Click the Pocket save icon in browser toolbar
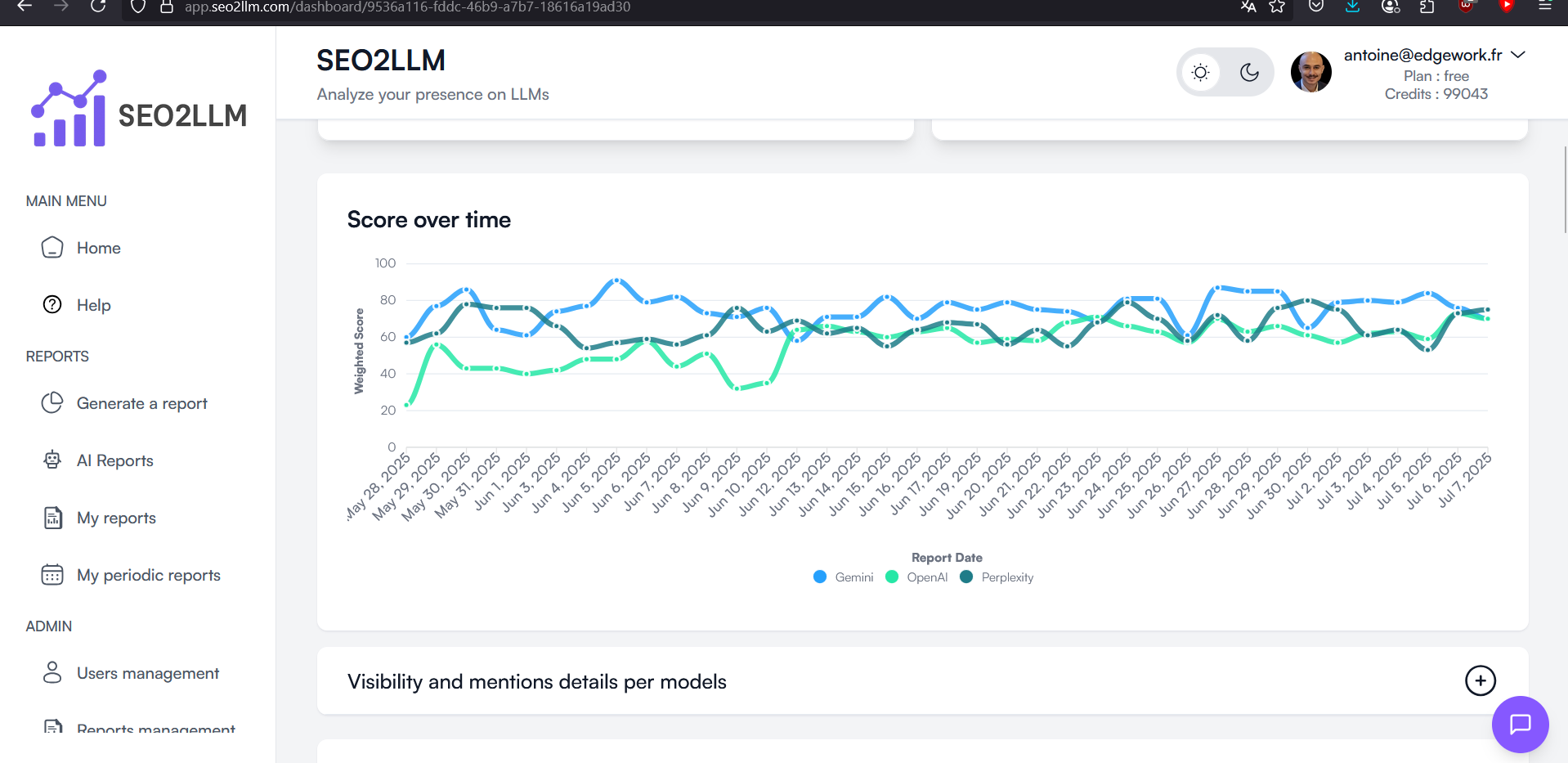The image size is (1568, 763). tap(1316, 7)
